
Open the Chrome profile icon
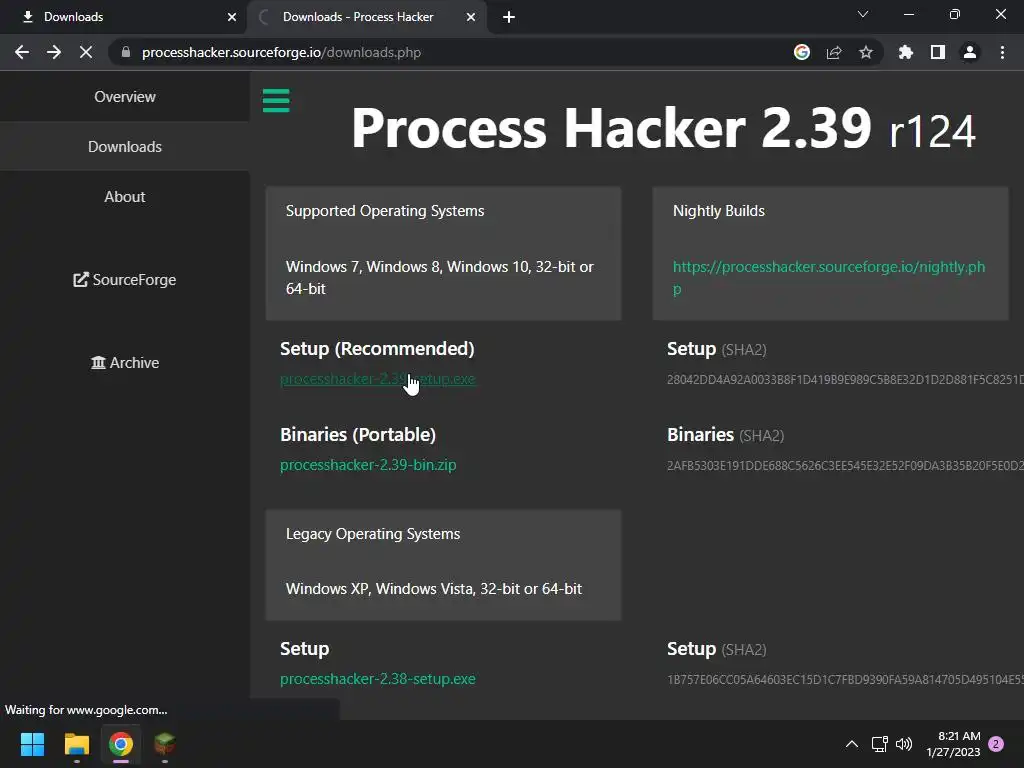tap(970, 52)
